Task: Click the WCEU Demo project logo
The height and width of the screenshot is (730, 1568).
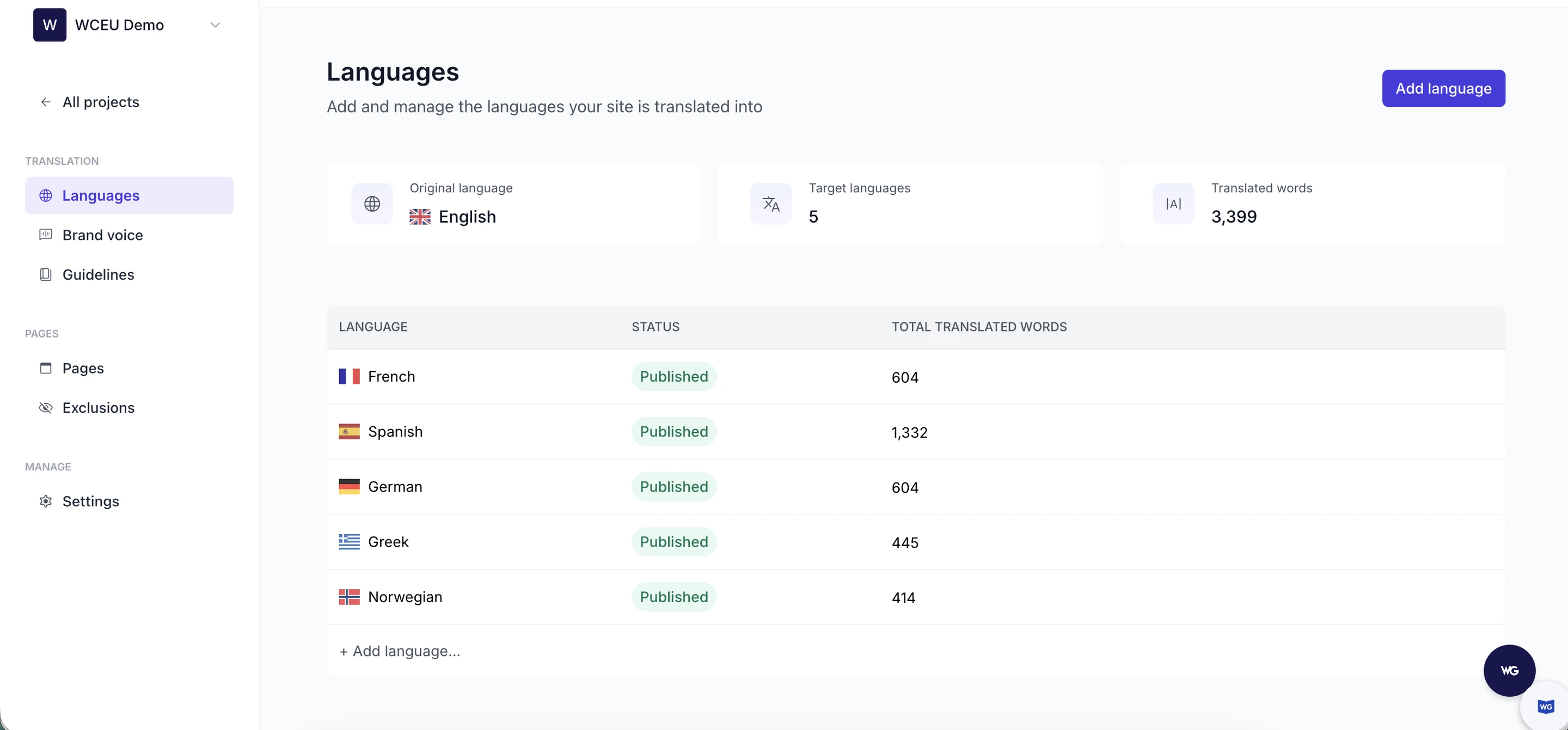Action: click(x=50, y=25)
